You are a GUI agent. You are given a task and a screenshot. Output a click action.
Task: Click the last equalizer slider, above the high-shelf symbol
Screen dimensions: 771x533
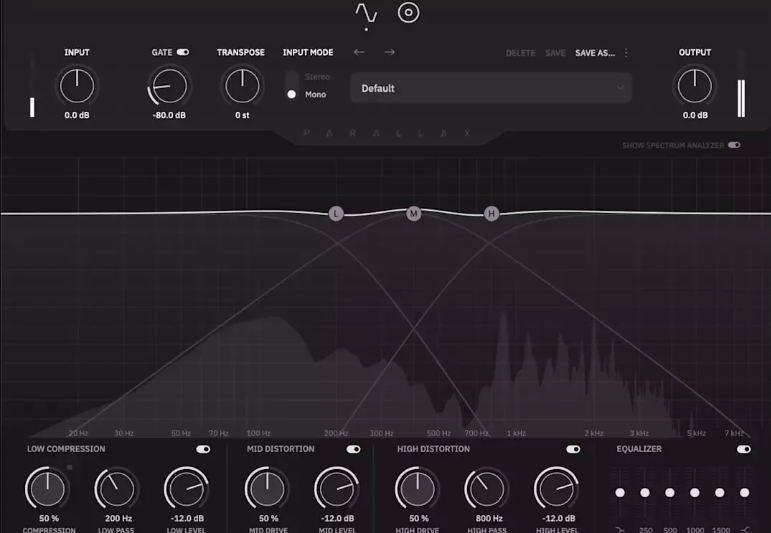tap(744, 493)
